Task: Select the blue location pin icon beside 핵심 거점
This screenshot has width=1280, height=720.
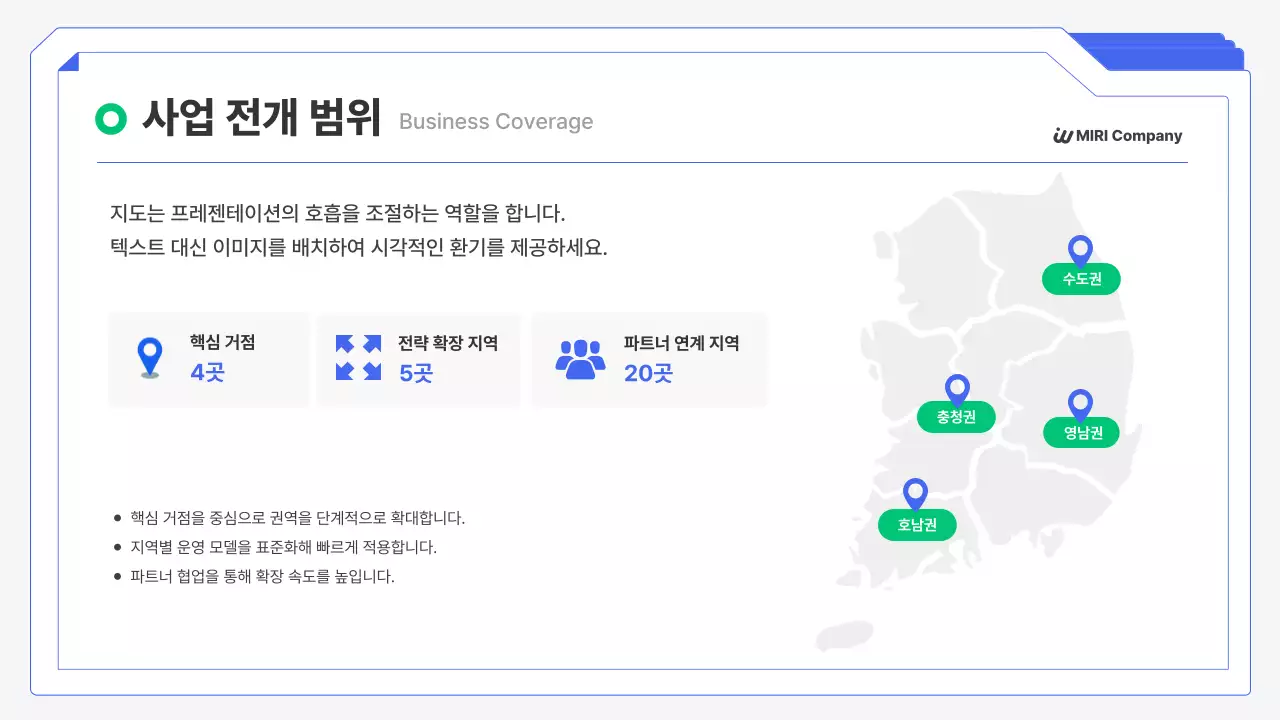Action: click(150, 357)
